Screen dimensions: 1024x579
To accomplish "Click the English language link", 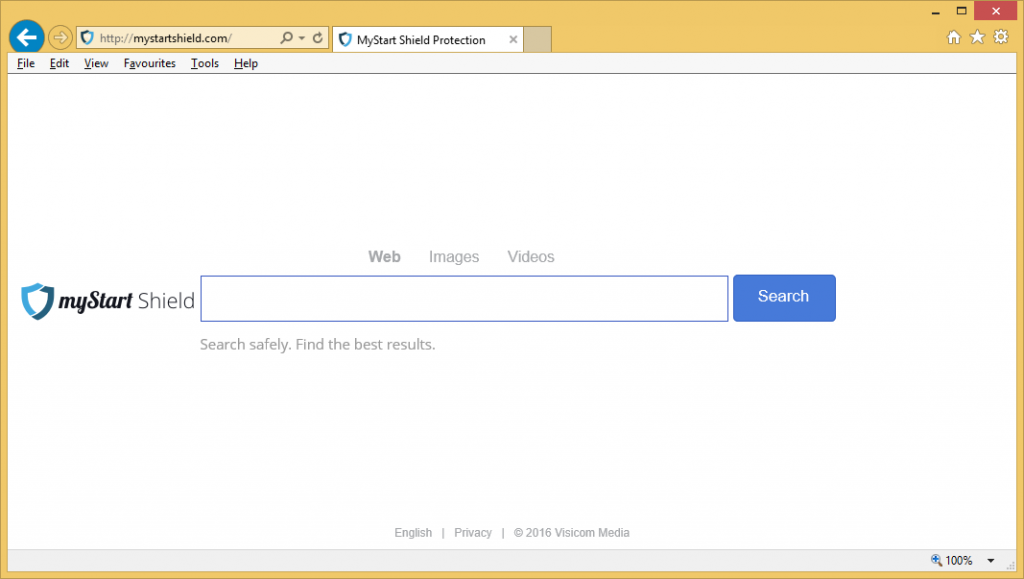I will 413,533.
